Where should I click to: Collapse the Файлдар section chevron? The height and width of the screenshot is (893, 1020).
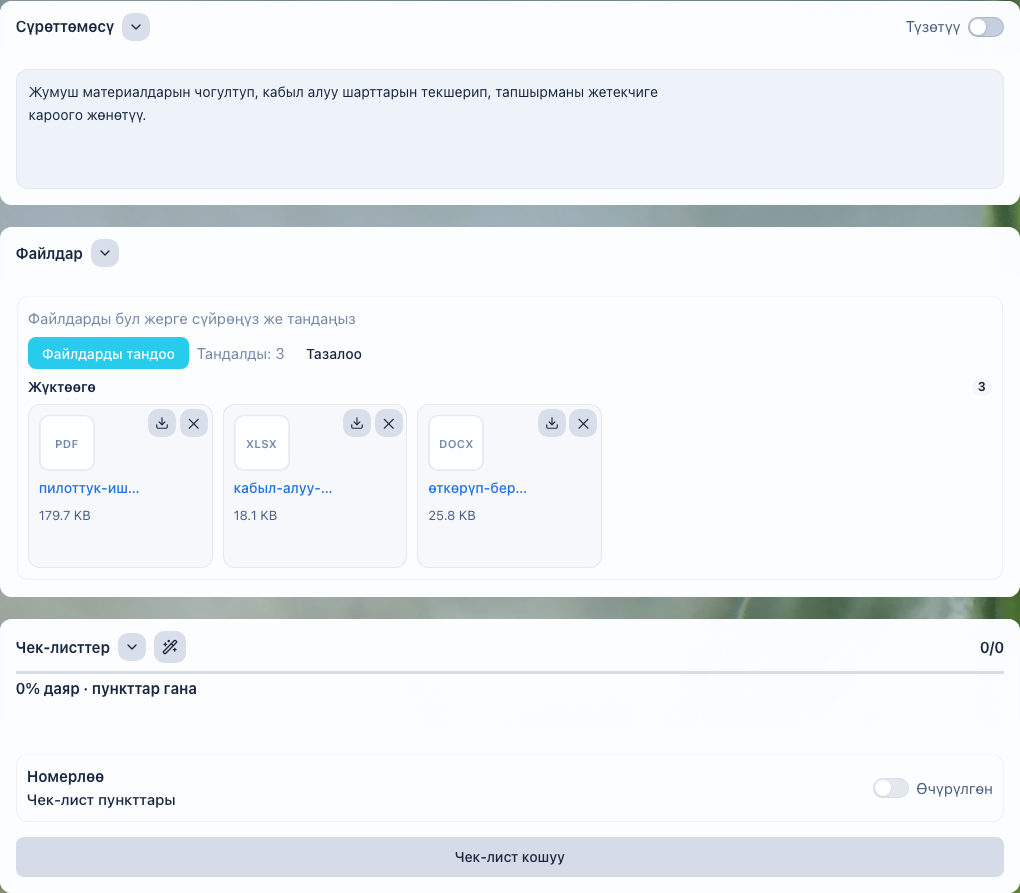pyautogui.click(x=105, y=253)
